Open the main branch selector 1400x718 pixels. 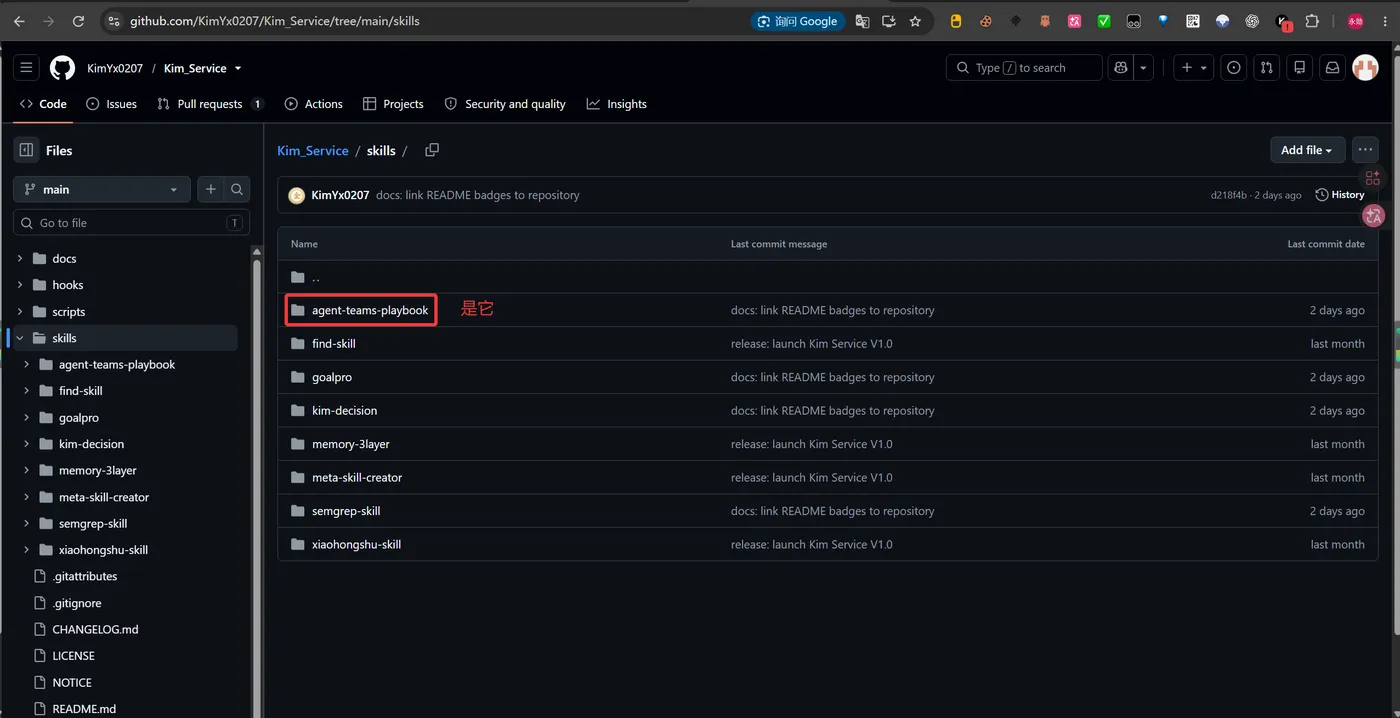pos(101,189)
